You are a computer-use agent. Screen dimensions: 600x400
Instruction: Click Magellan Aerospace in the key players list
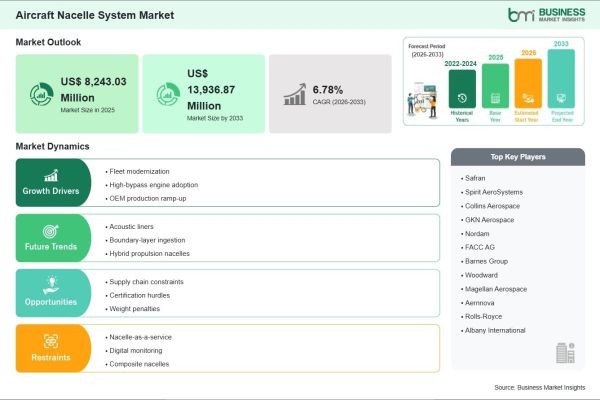pyautogui.click(x=494, y=289)
